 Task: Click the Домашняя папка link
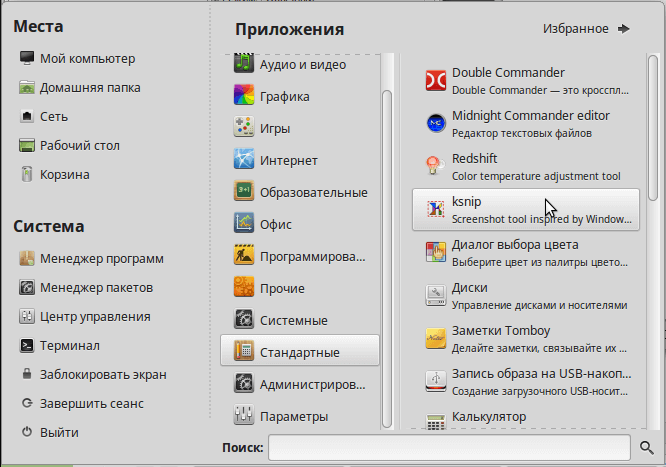click(90, 88)
